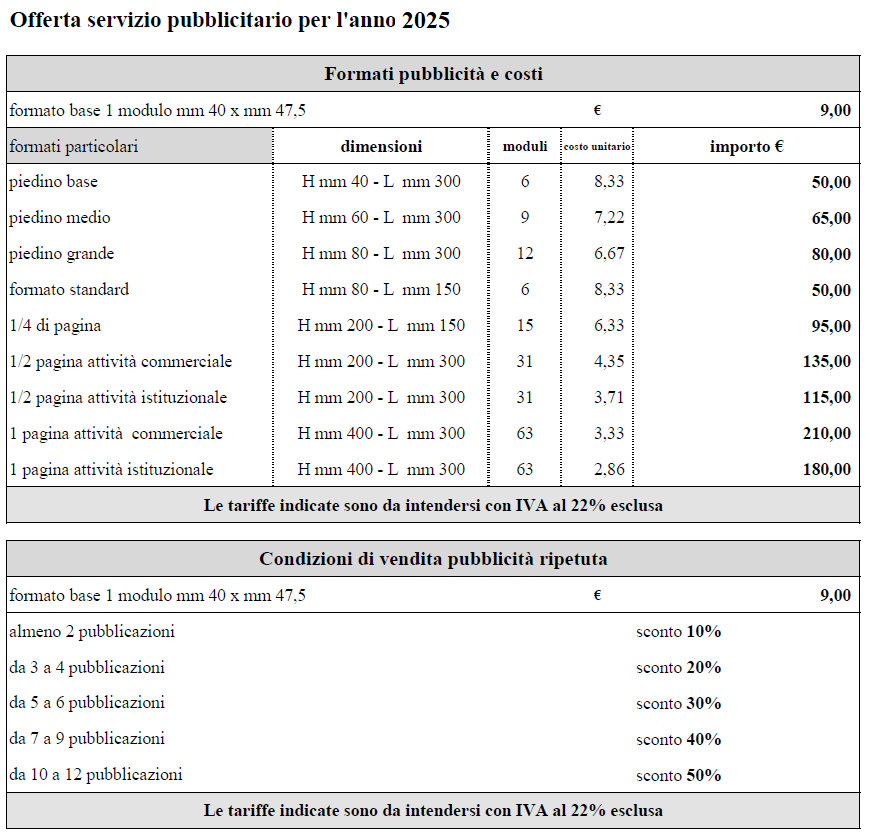Viewport: 870px width, 833px height.
Task: Select the 'piedino medio' row label
Action: coord(60,218)
